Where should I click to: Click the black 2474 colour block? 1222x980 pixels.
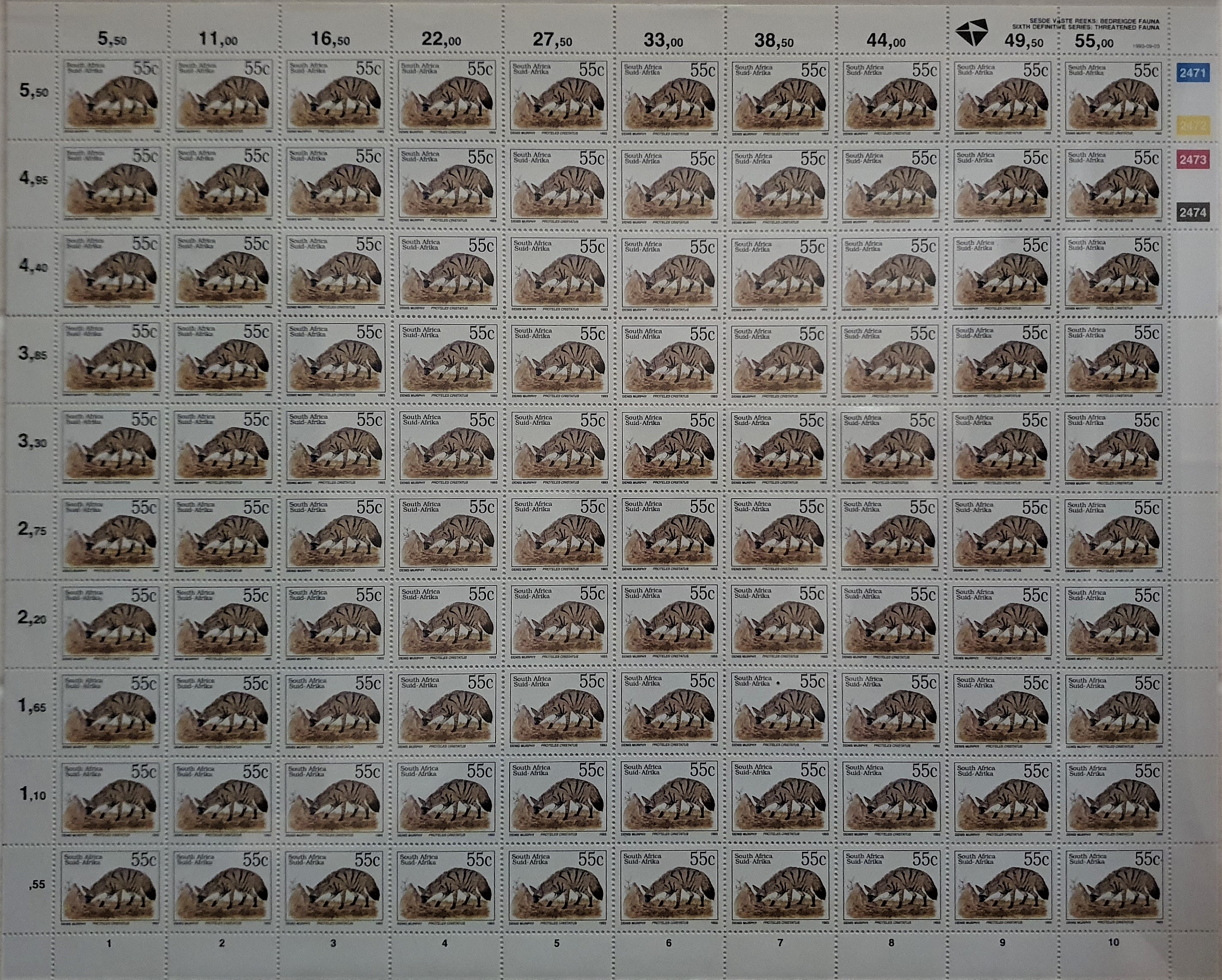pos(1192,213)
